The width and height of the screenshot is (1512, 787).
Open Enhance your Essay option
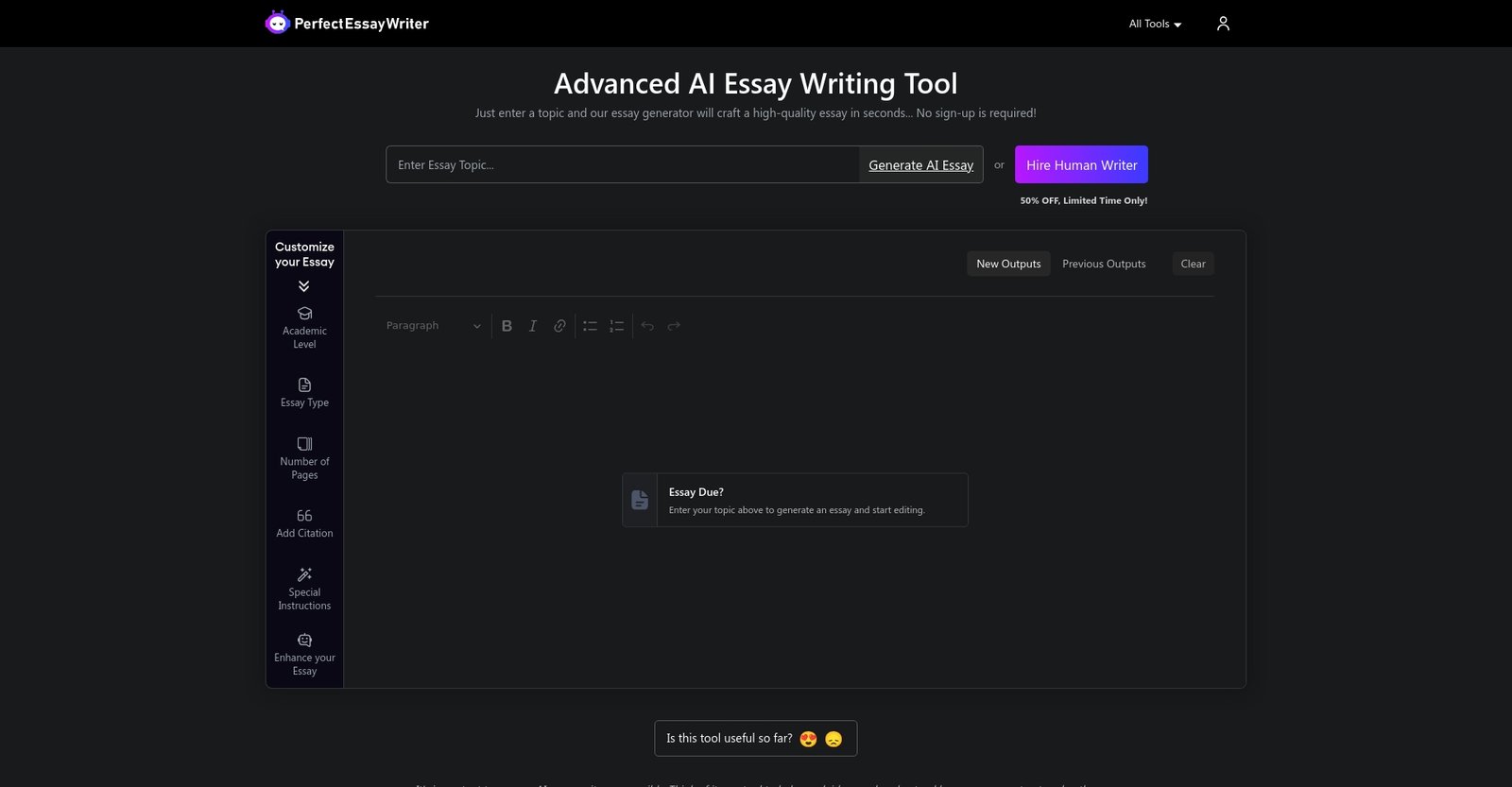click(x=304, y=655)
